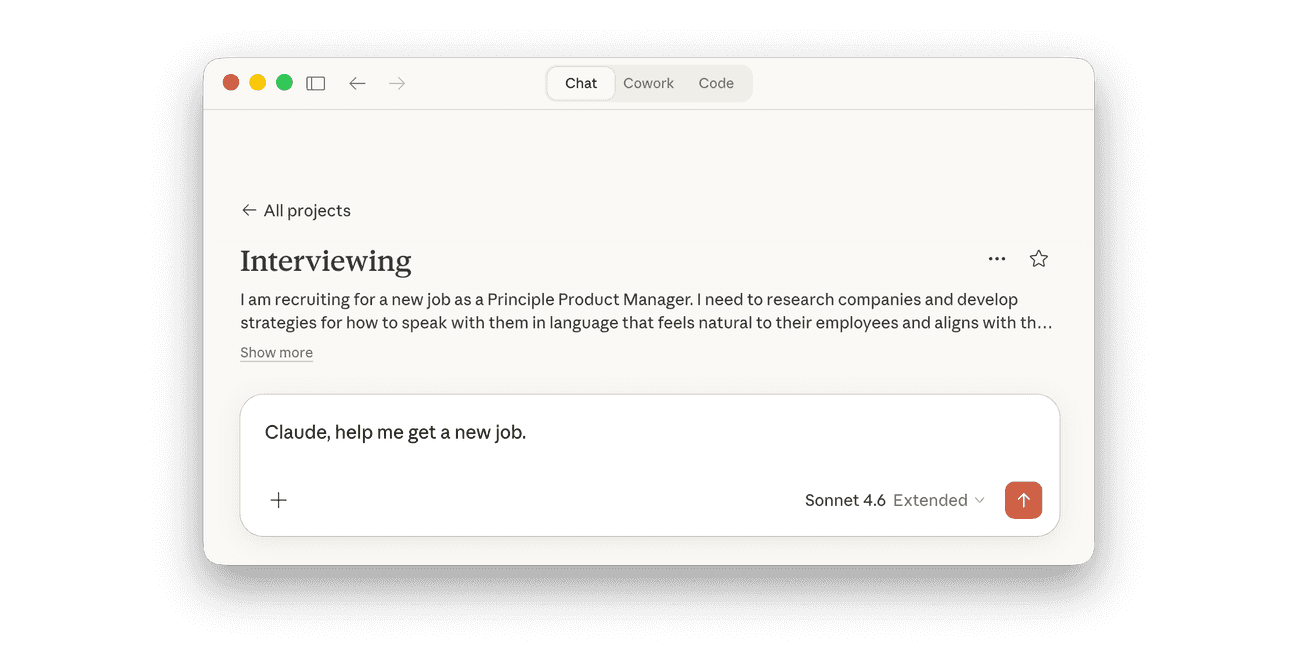Go back with the left arrow
The image size is (1300, 659).
(357, 84)
